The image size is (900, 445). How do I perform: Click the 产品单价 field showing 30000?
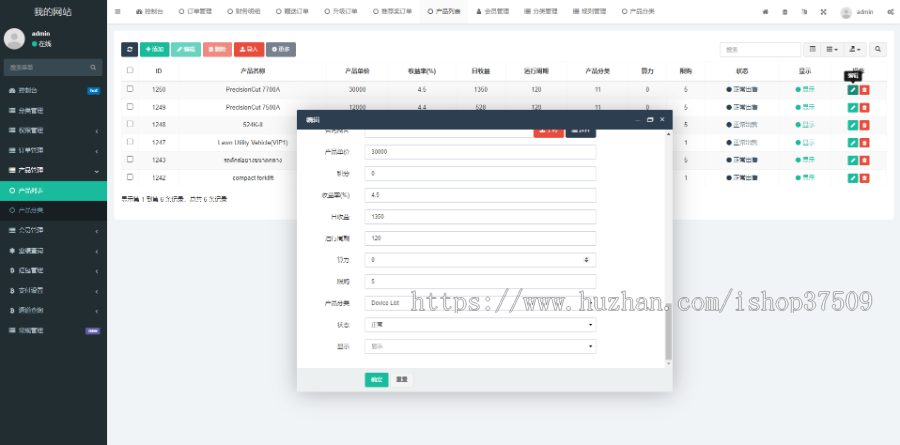(x=480, y=152)
